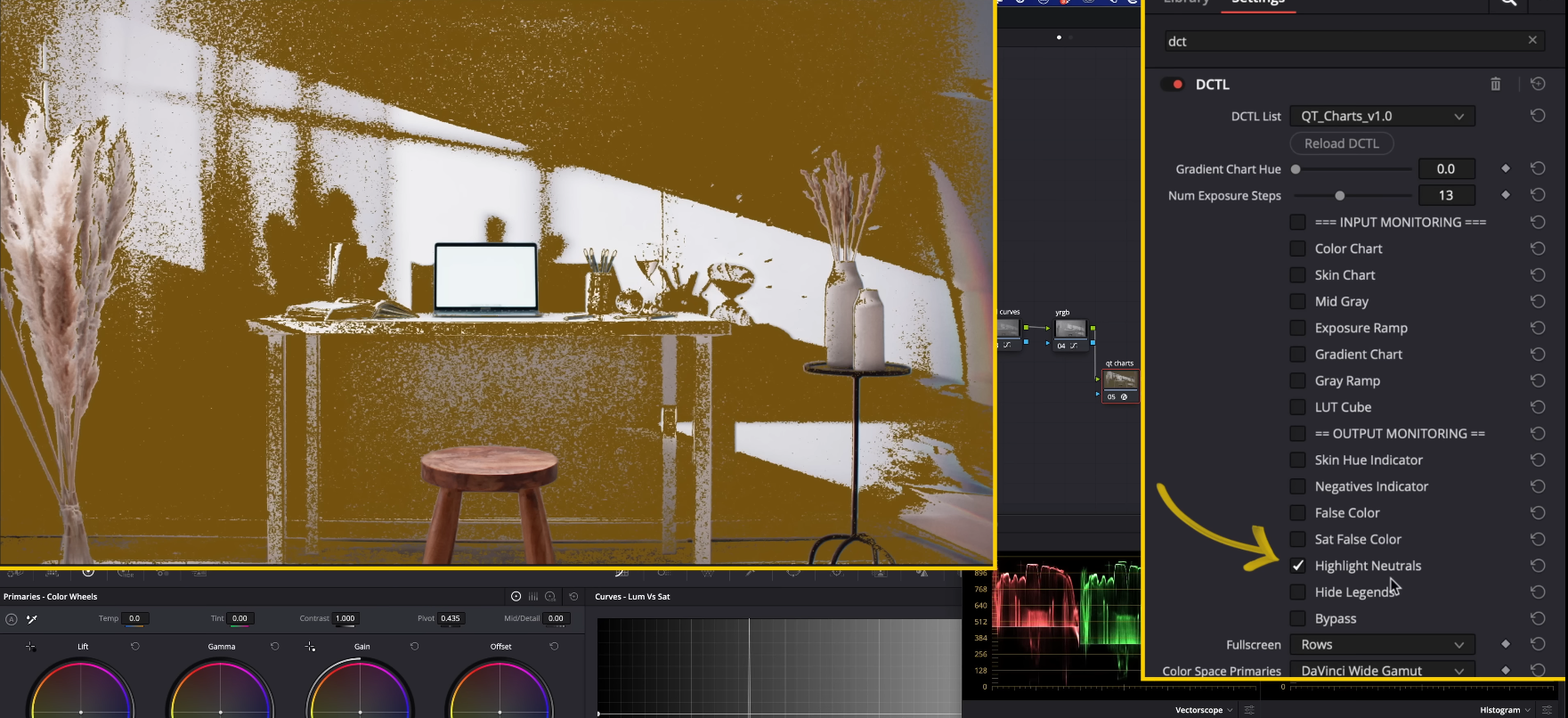Click the Num Exposure Steps value field
Screen dimensions: 1568x718
[x=1446, y=195]
